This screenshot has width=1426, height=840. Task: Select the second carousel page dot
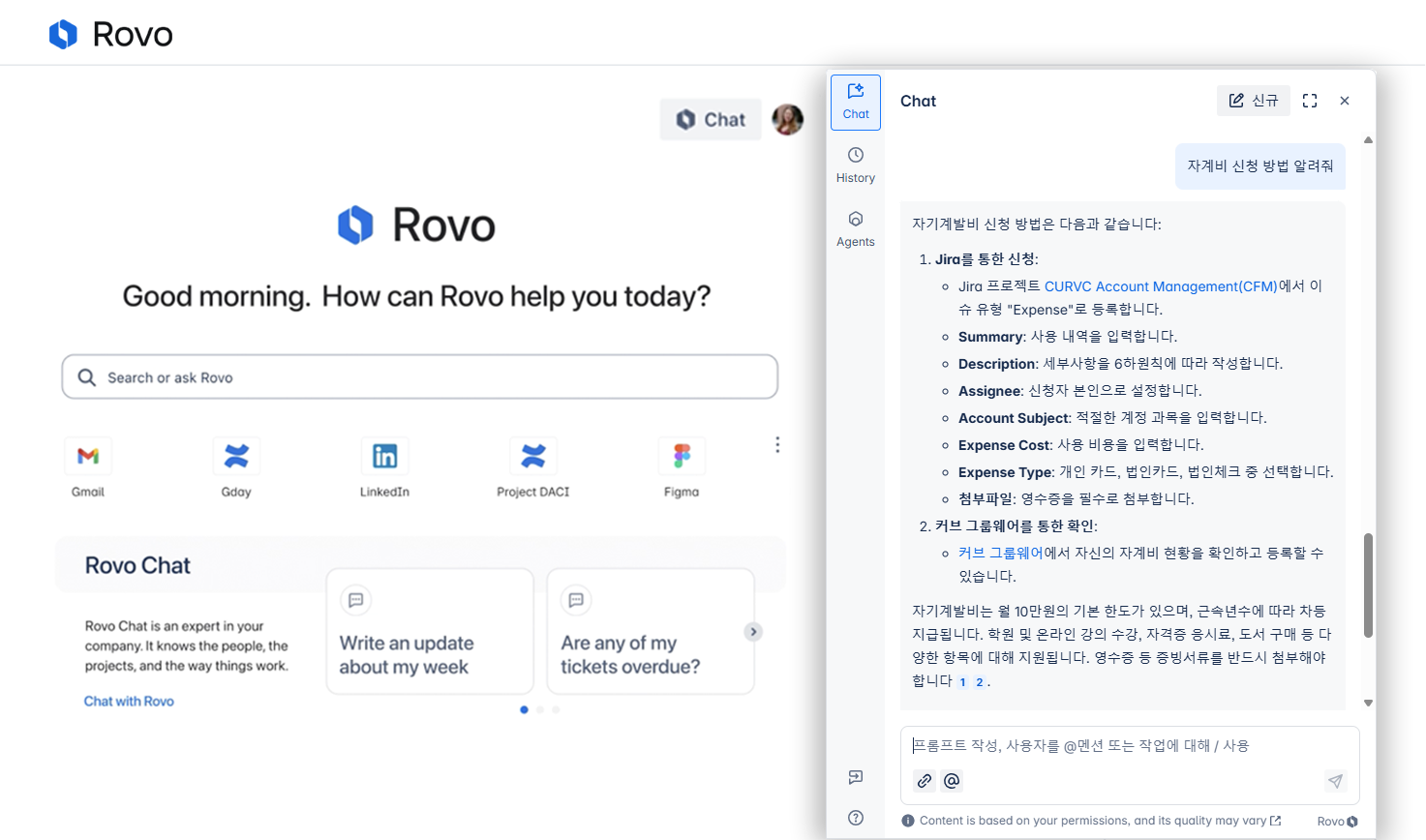(540, 709)
